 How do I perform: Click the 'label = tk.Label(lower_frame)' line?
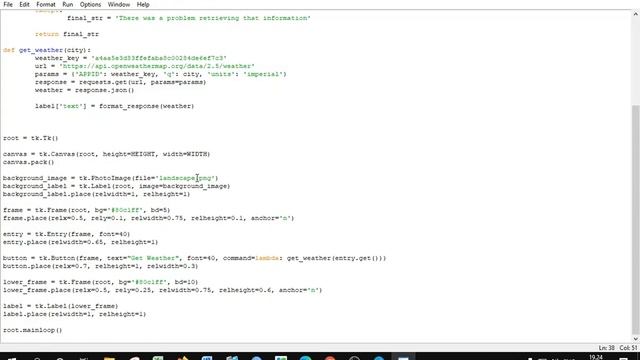pyautogui.click(x=60, y=306)
